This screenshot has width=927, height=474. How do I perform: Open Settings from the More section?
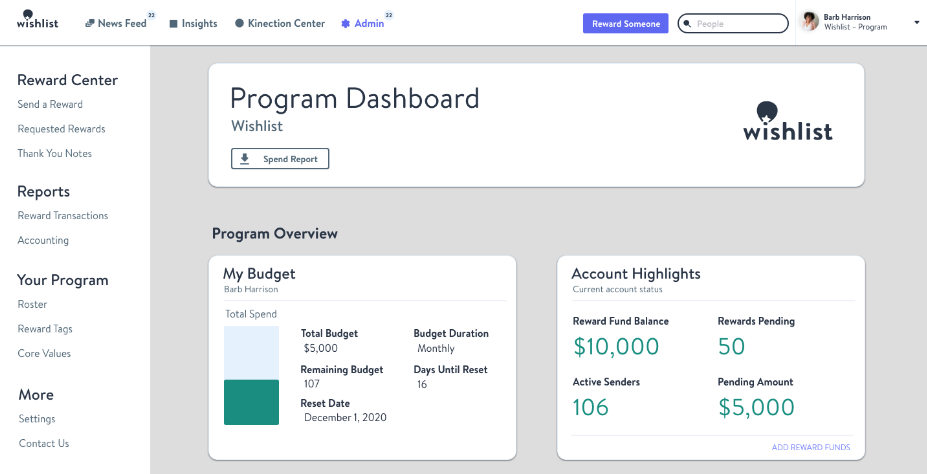(x=37, y=419)
